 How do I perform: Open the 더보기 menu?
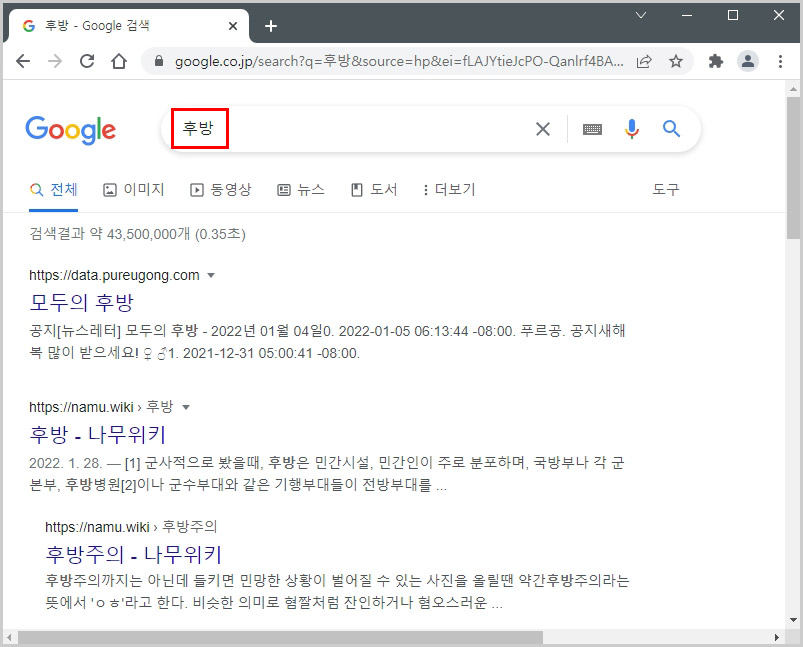pos(449,190)
